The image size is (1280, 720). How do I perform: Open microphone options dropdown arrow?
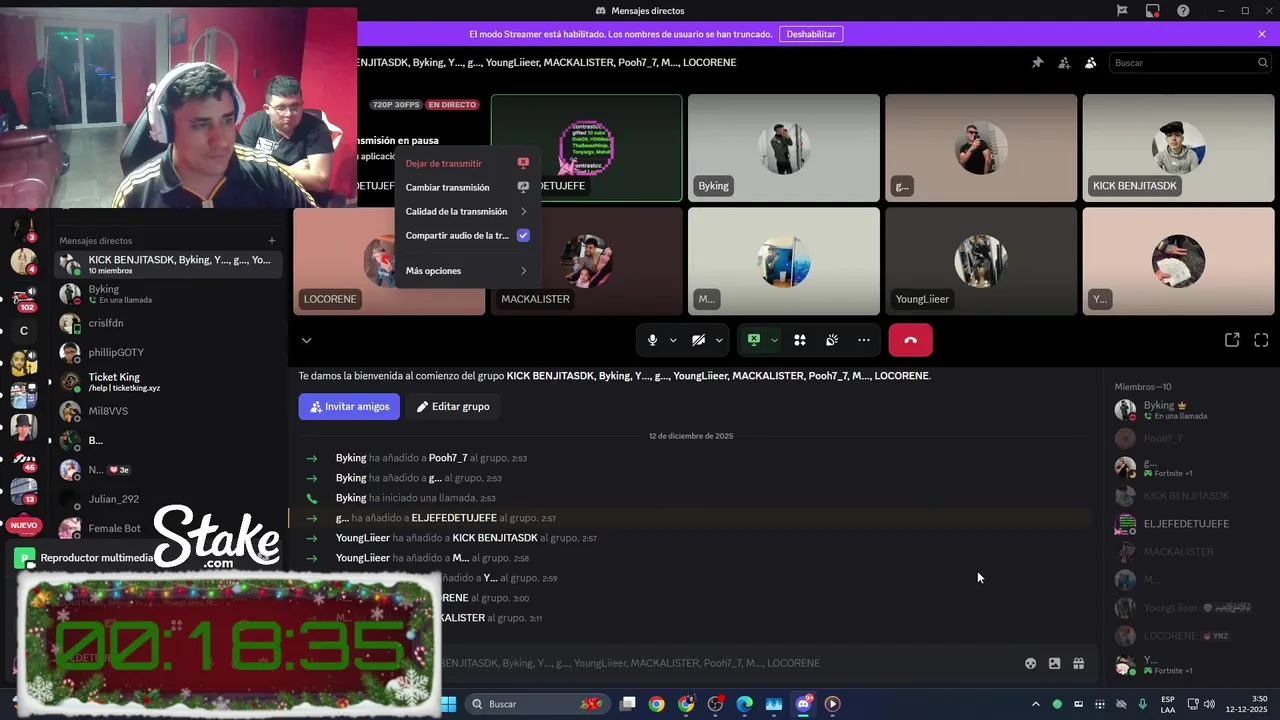tap(673, 340)
